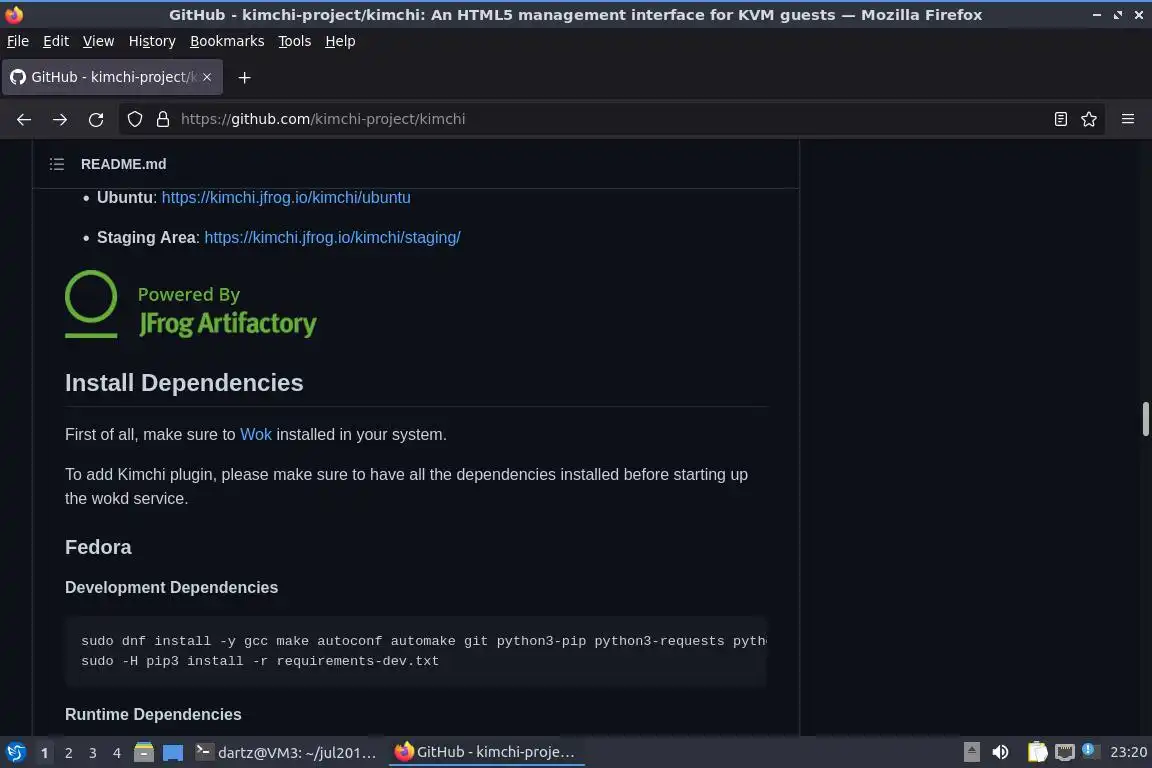Open the taskbar start menu icon
Viewport: 1152px width, 768px height.
[15, 752]
